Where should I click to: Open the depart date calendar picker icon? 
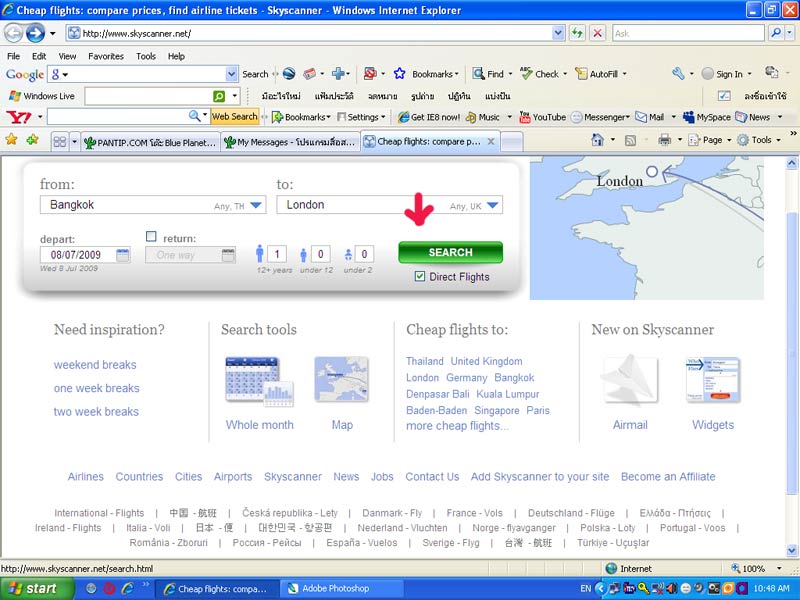tap(122, 255)
